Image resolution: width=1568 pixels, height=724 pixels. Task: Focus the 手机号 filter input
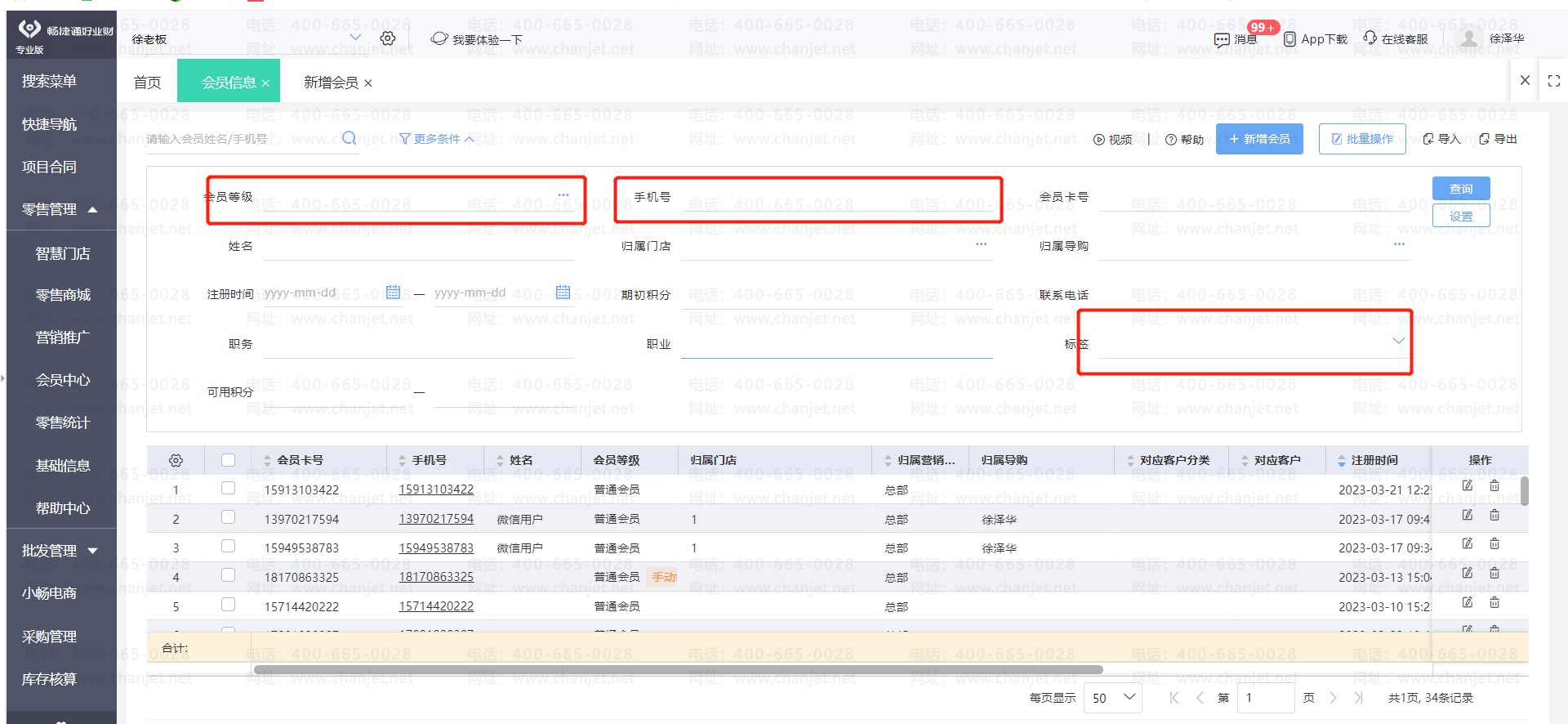[x=836, y=197]
